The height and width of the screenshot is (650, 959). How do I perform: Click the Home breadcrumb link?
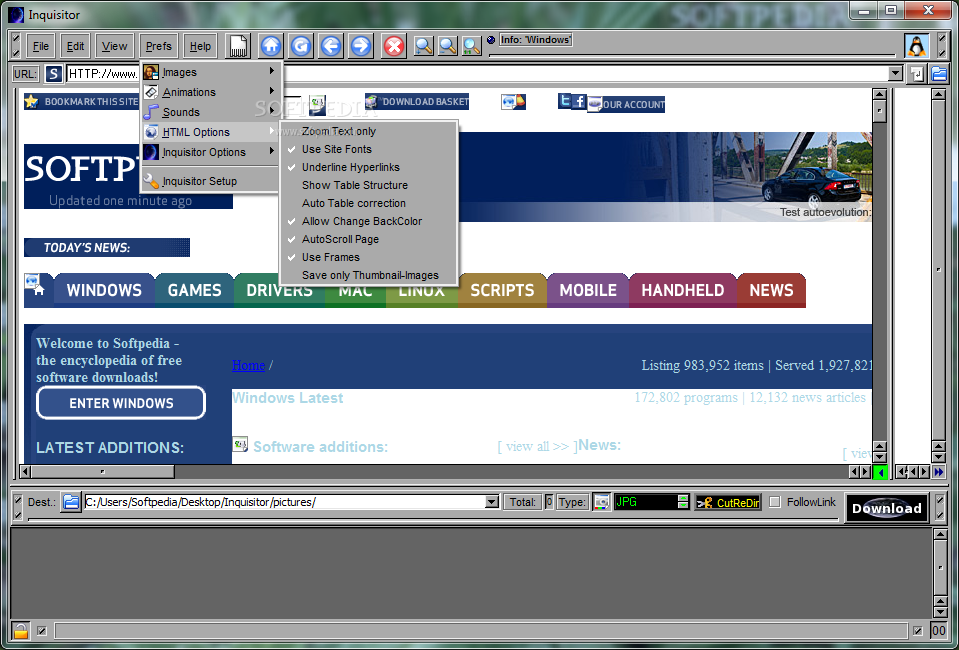coord(248,366)
